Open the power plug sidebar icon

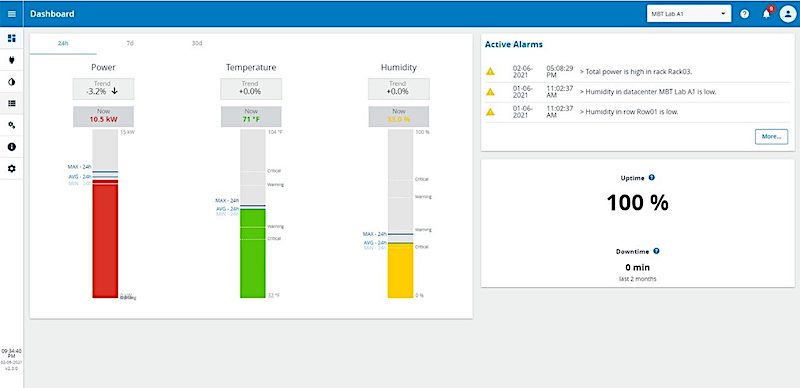pyautogui.click(x=12, y=60)
